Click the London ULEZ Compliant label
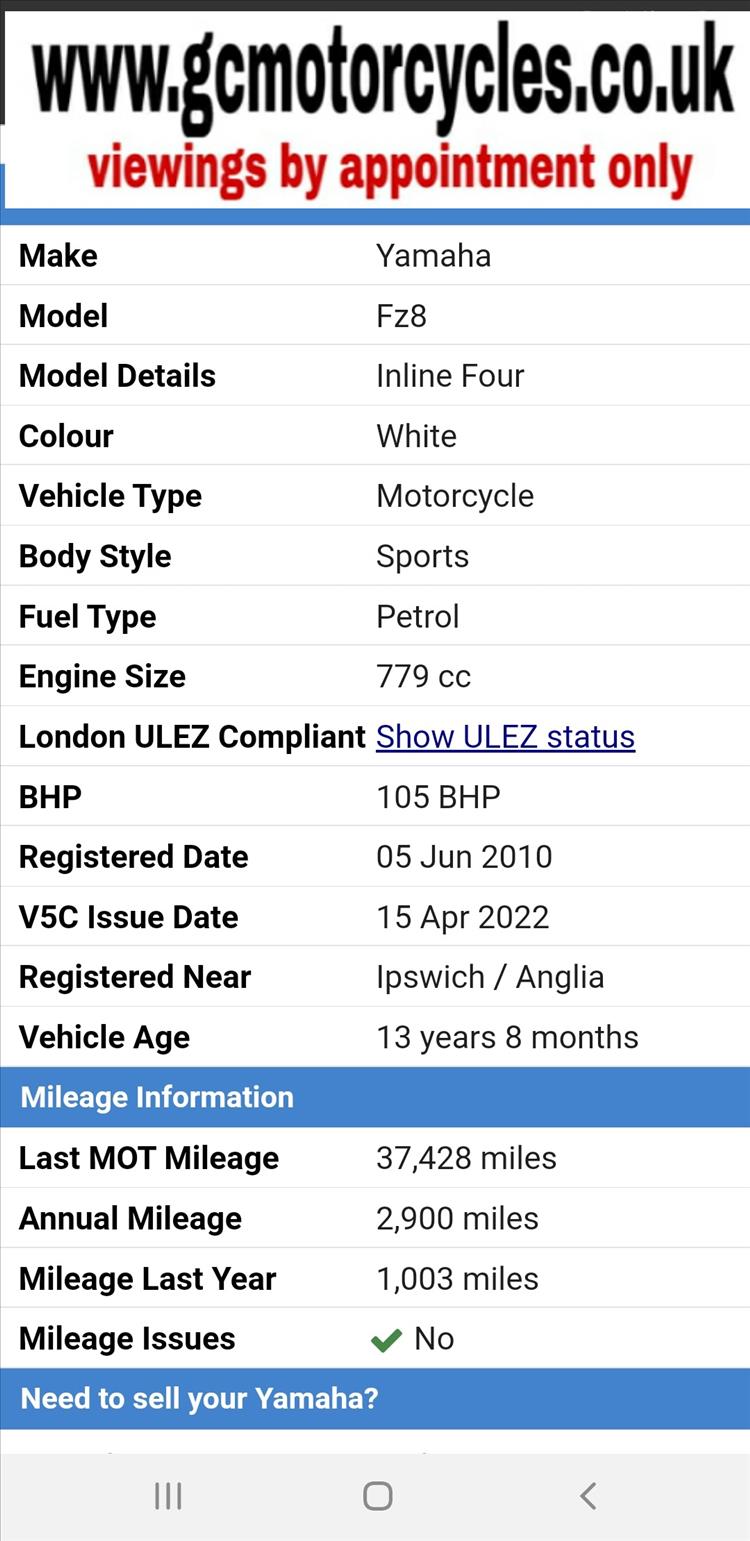 (192, 737)
